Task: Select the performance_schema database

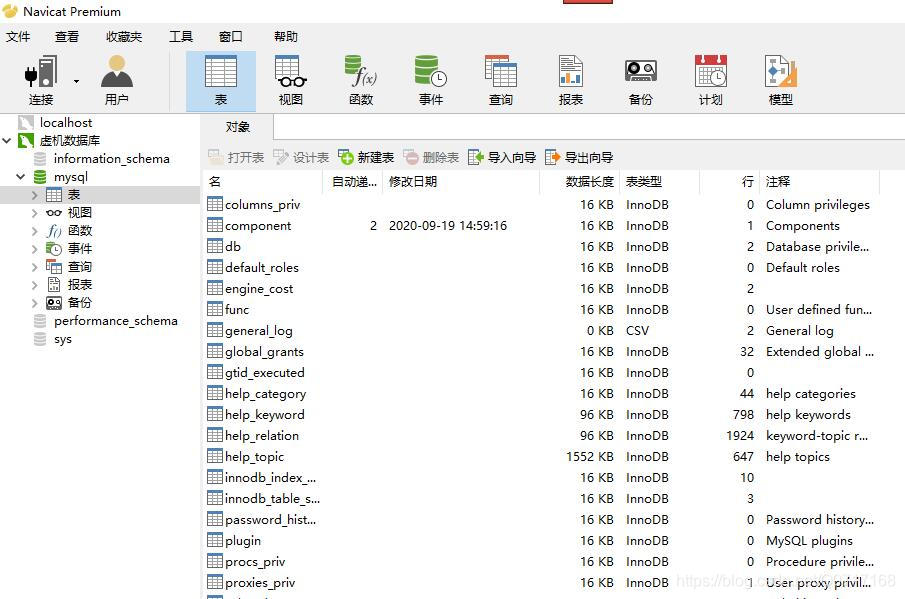Action: (115, 321)
